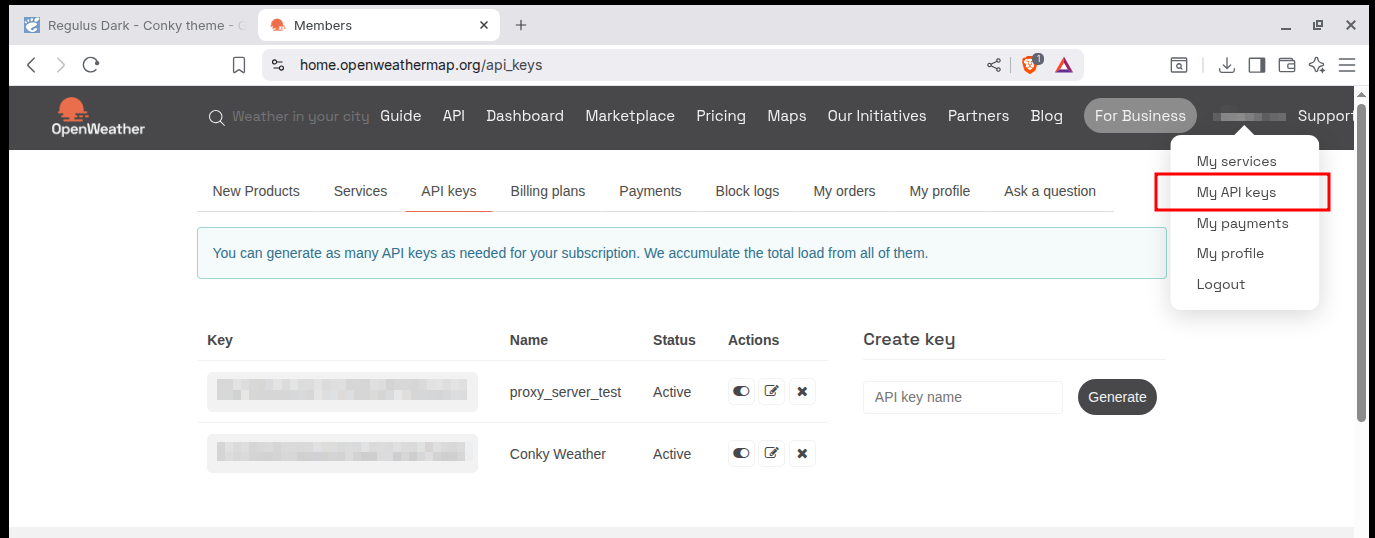Click the share icon in address bar
Image resolution: width=1375 pixels, height=538 pixels.
coord(993,65)
